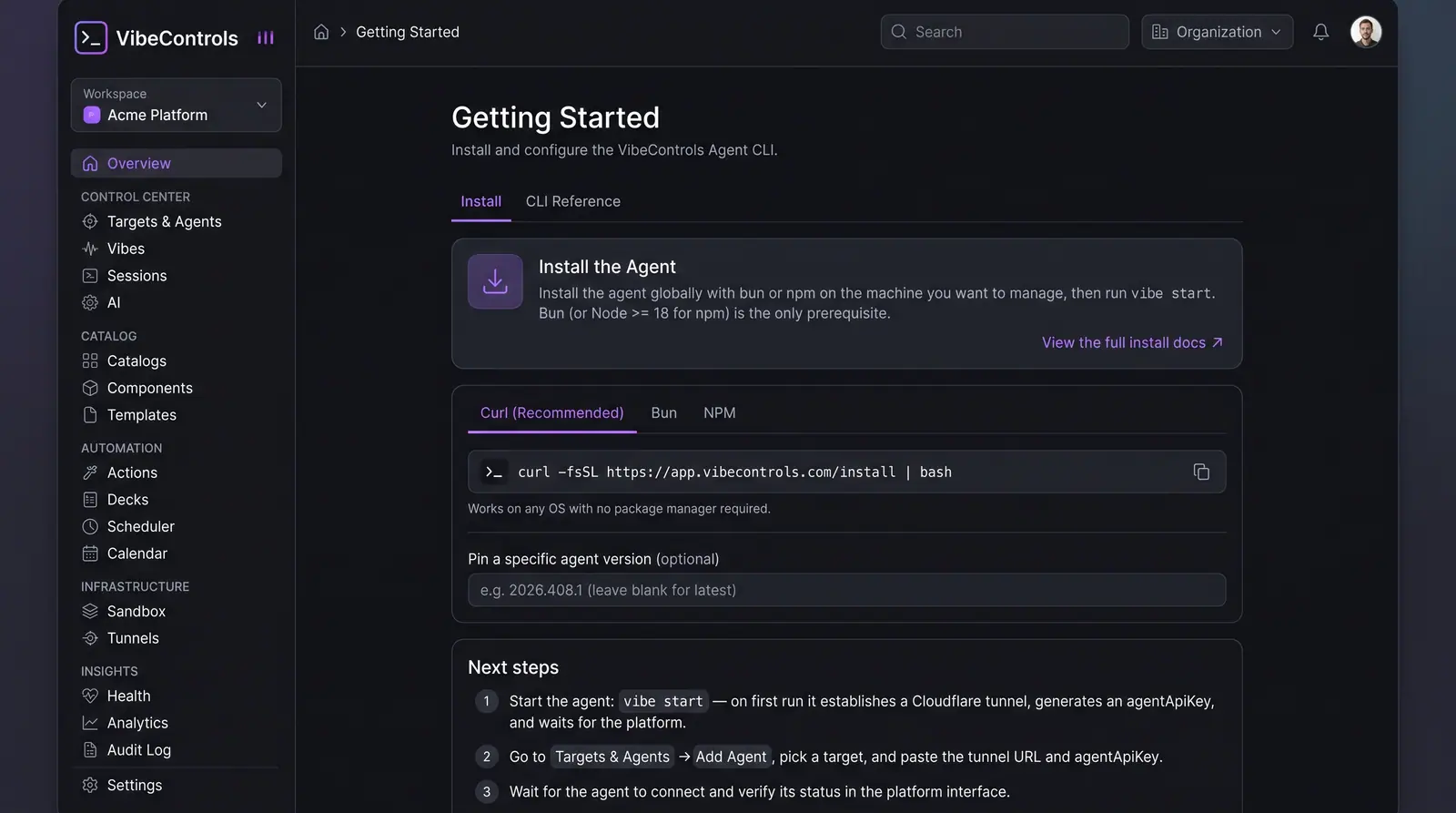1456x813 pixels.
Task: Open the Audit Log page
Action: pos(139,750)
